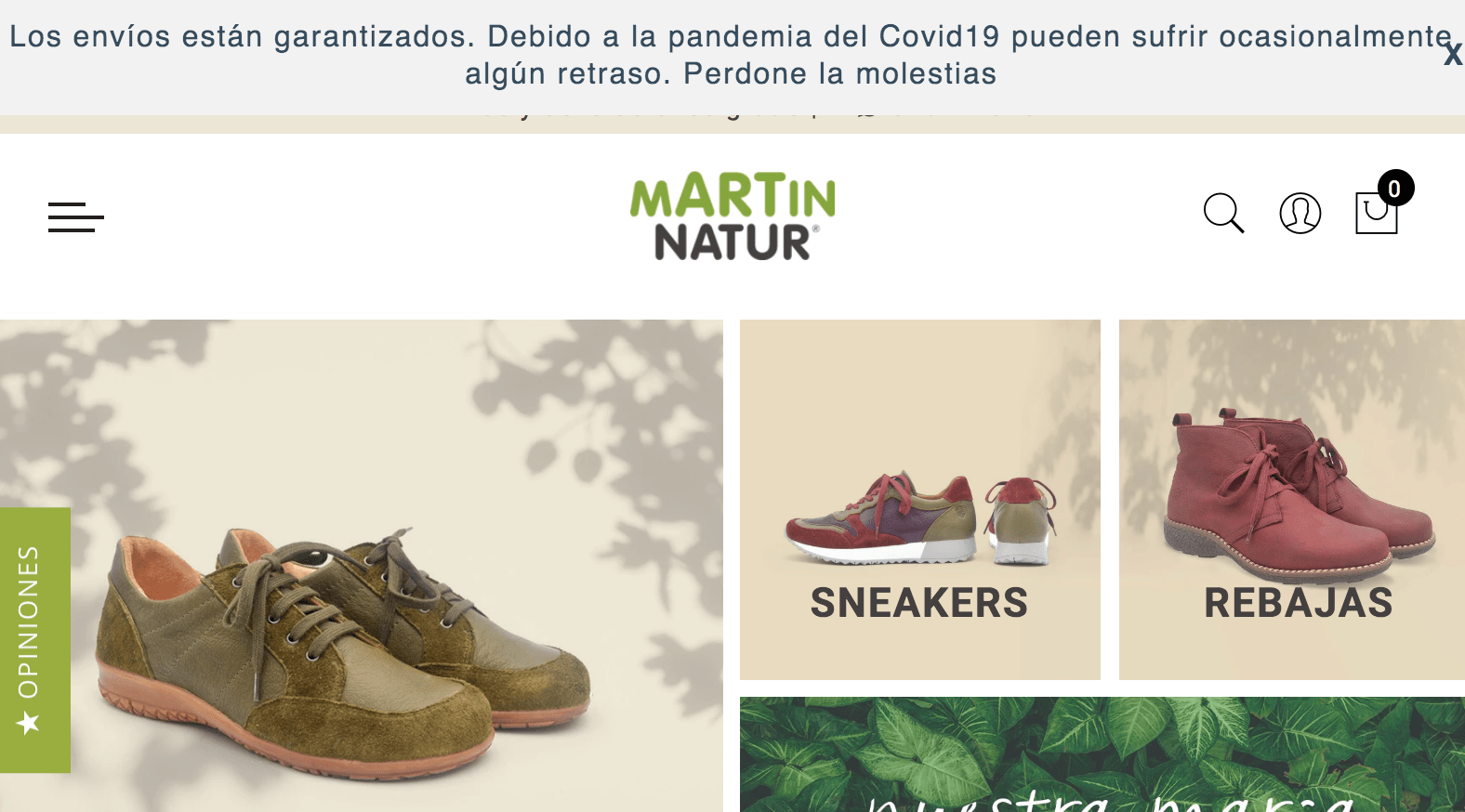
Task: Click the multicolor sneaker side-view image
Action: click(881, 518)
